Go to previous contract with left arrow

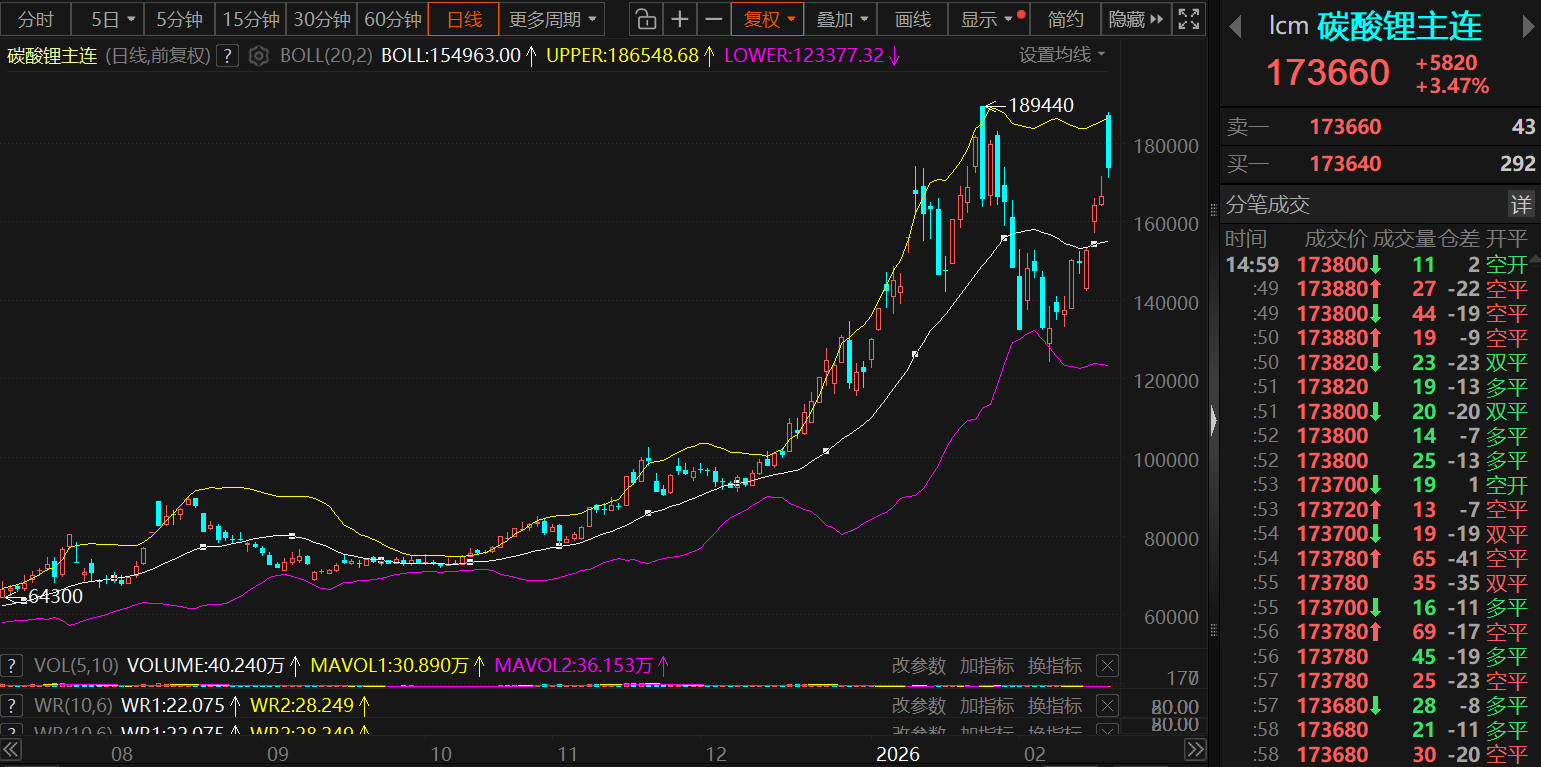pyautogui.click(x=1236, y=27)
